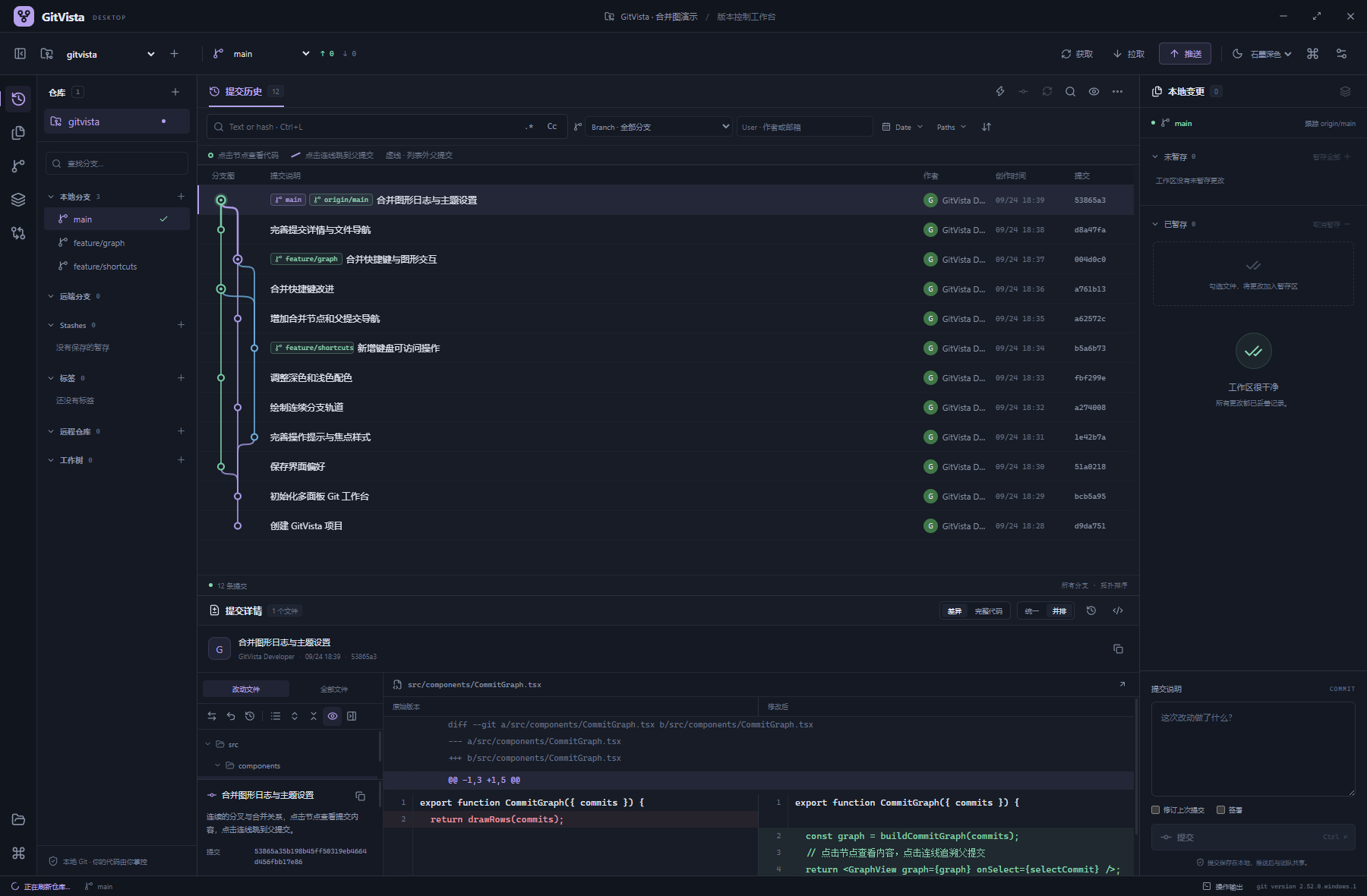Open the lightning quick actions icon
This screenshot has width=1367, height=896.
[x=1000, y=91]
